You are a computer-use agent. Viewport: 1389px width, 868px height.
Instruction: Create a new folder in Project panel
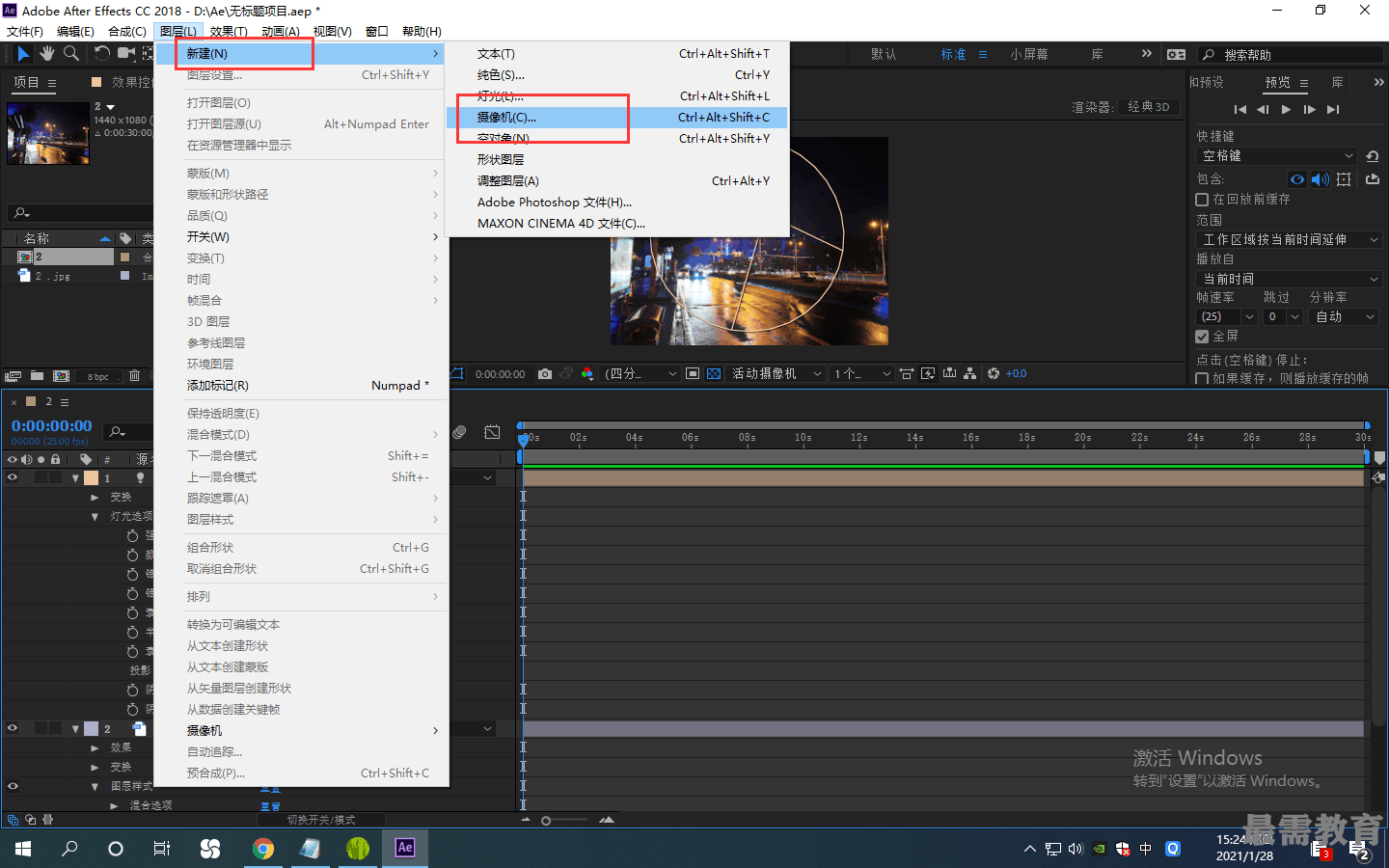37,376
